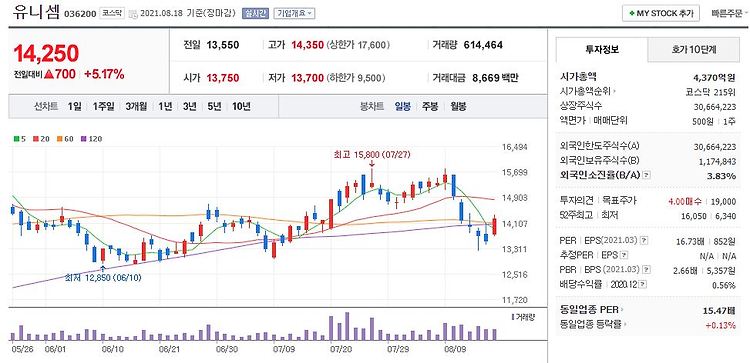Click the stock name 유니셈

click(36, 11)
